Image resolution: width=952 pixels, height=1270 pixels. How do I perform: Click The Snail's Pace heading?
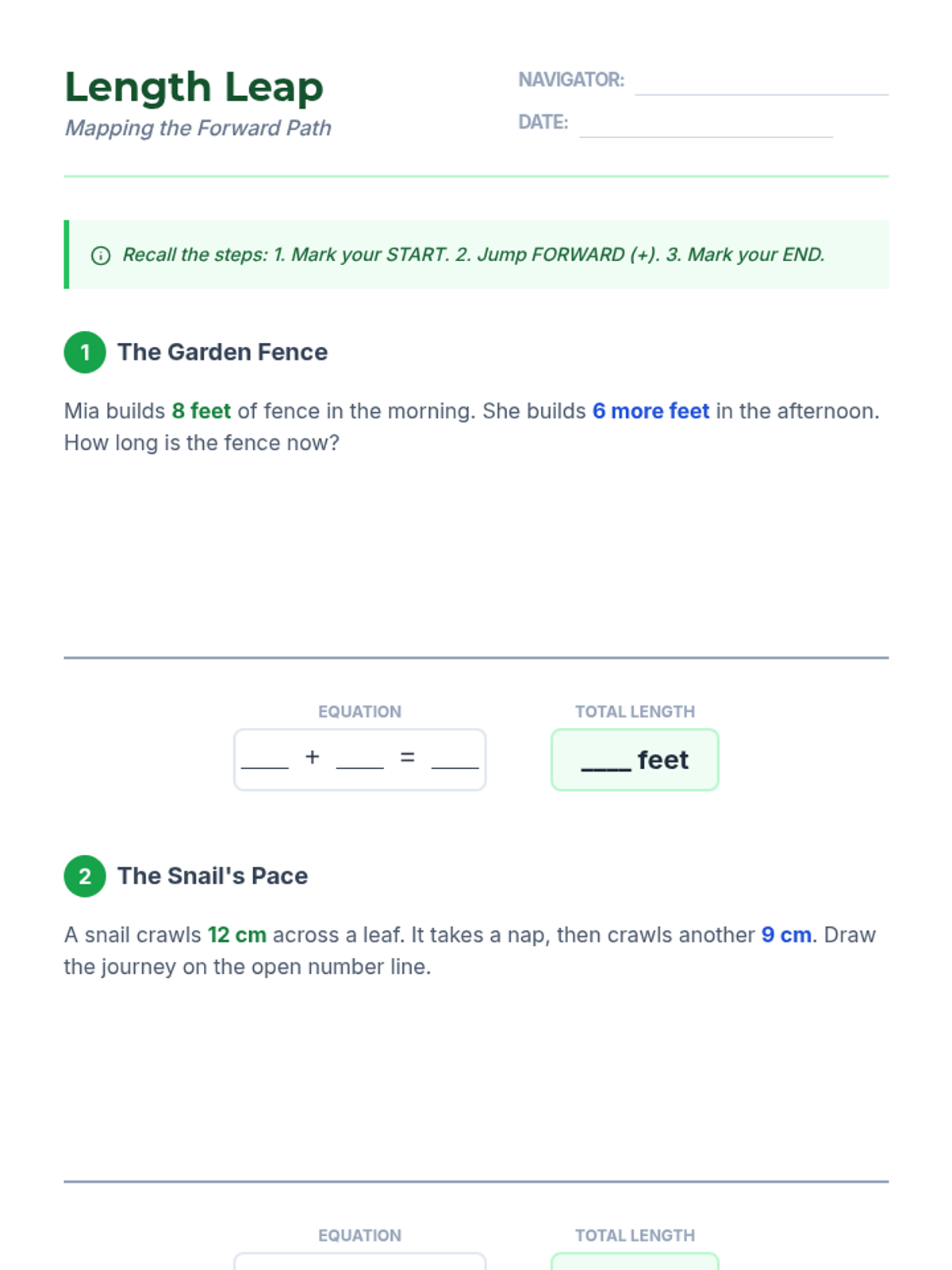tap(213, 876)
